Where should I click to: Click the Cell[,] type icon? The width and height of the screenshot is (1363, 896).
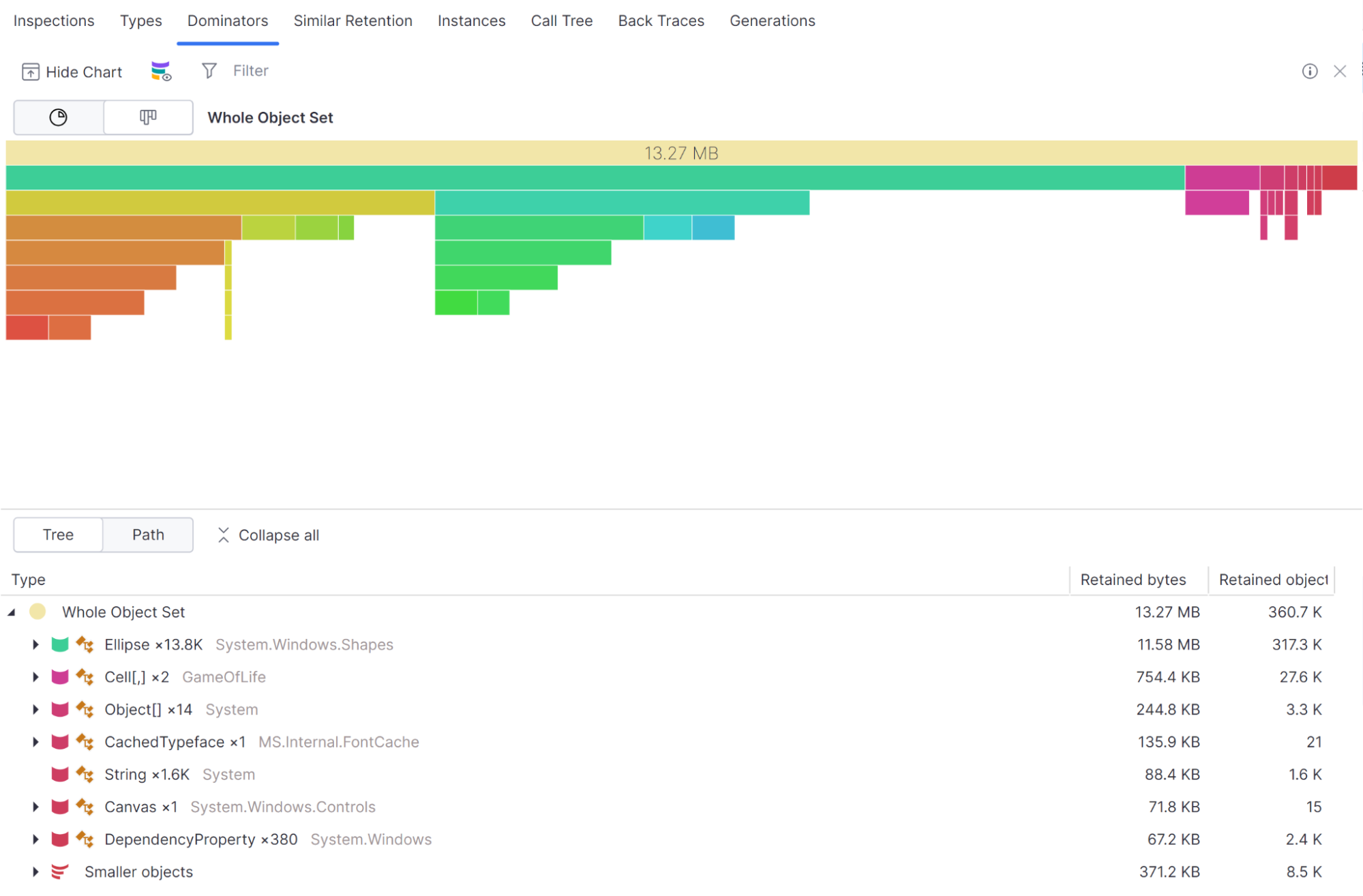(85, 677)
